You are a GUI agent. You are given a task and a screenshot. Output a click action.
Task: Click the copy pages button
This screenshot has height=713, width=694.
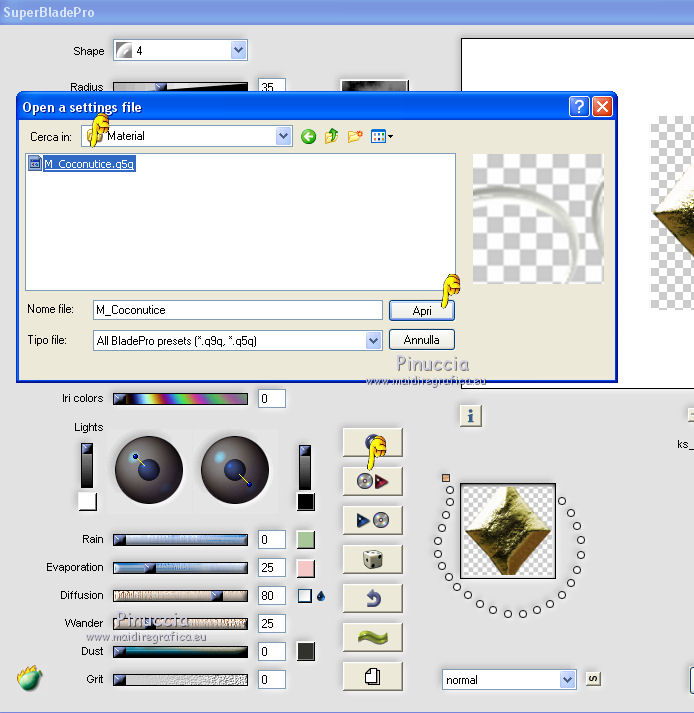pyautogui.click(x=372, y=676)
